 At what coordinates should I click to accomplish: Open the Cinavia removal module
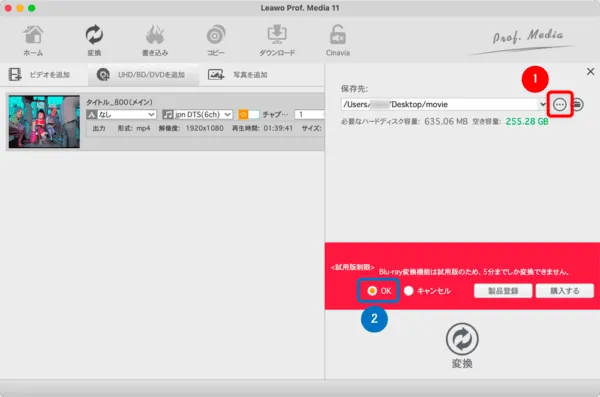[x=338, y=40]
